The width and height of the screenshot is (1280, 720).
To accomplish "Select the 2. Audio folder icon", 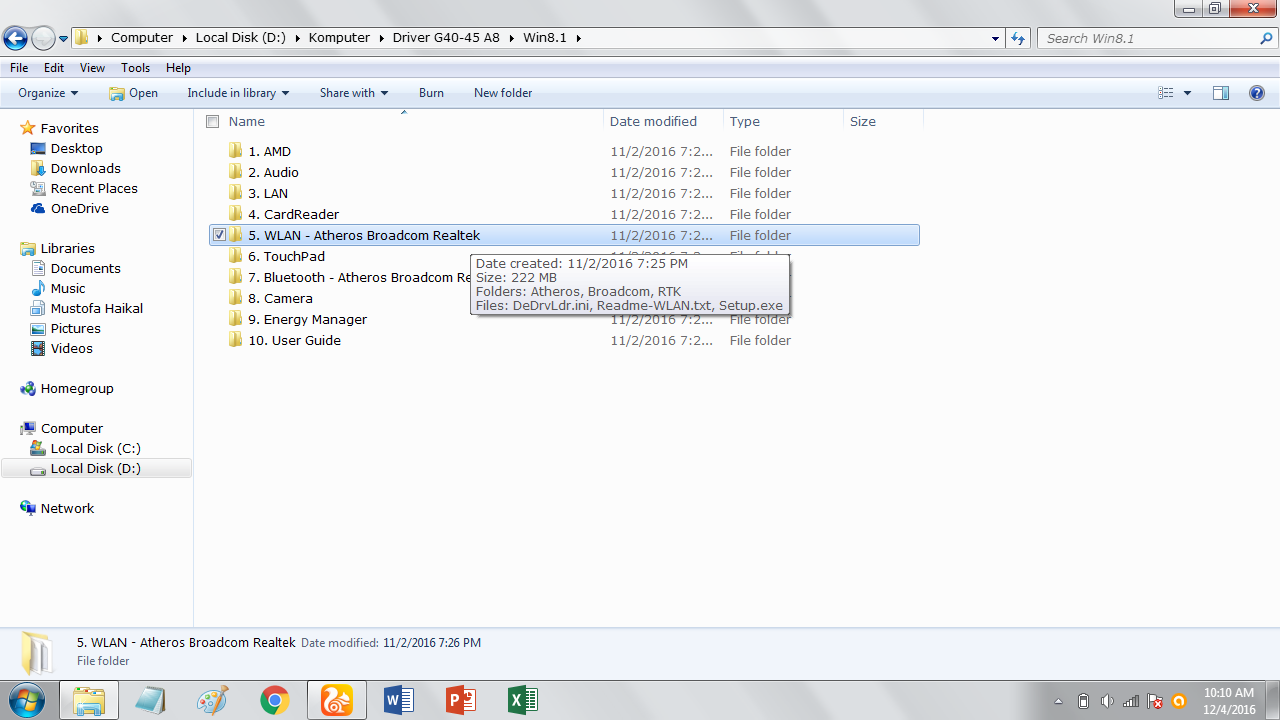I will [x=236, y=172].
